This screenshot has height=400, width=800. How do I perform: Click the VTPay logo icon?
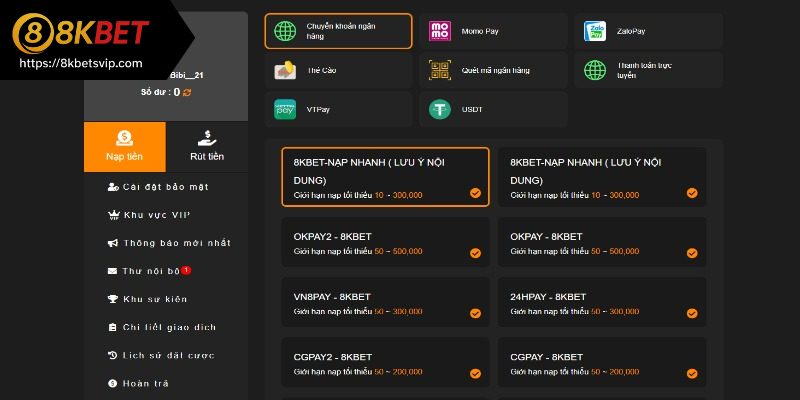click(285, 109)
